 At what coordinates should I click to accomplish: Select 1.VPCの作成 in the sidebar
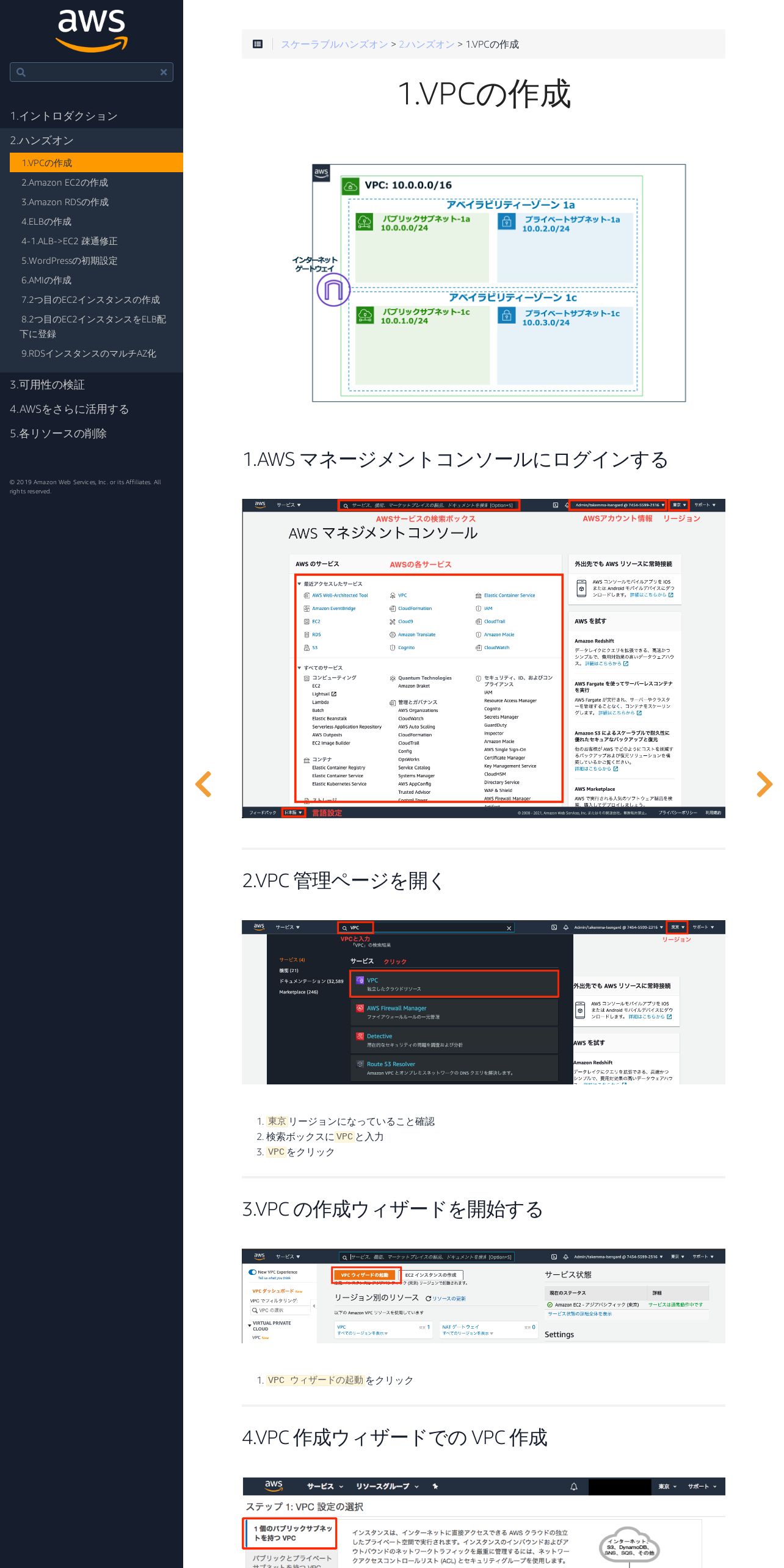click(x=96, y=163)
